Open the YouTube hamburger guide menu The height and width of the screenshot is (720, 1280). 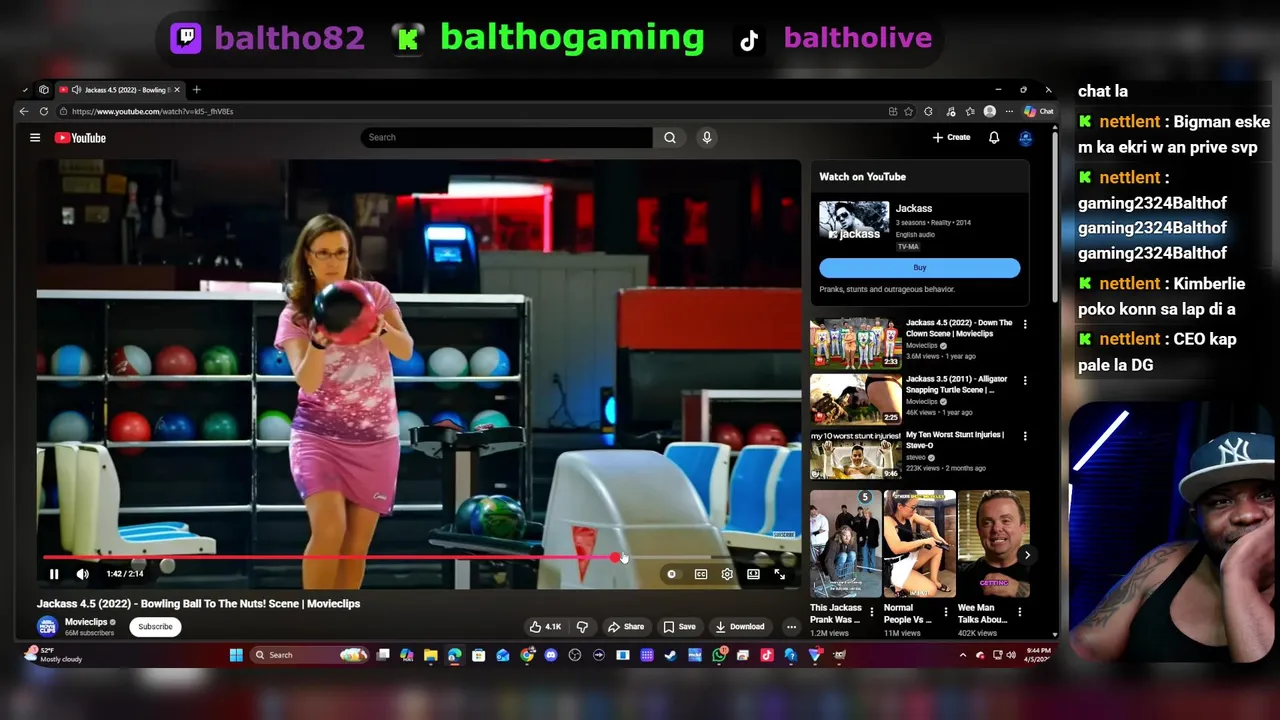pos(35,138)
